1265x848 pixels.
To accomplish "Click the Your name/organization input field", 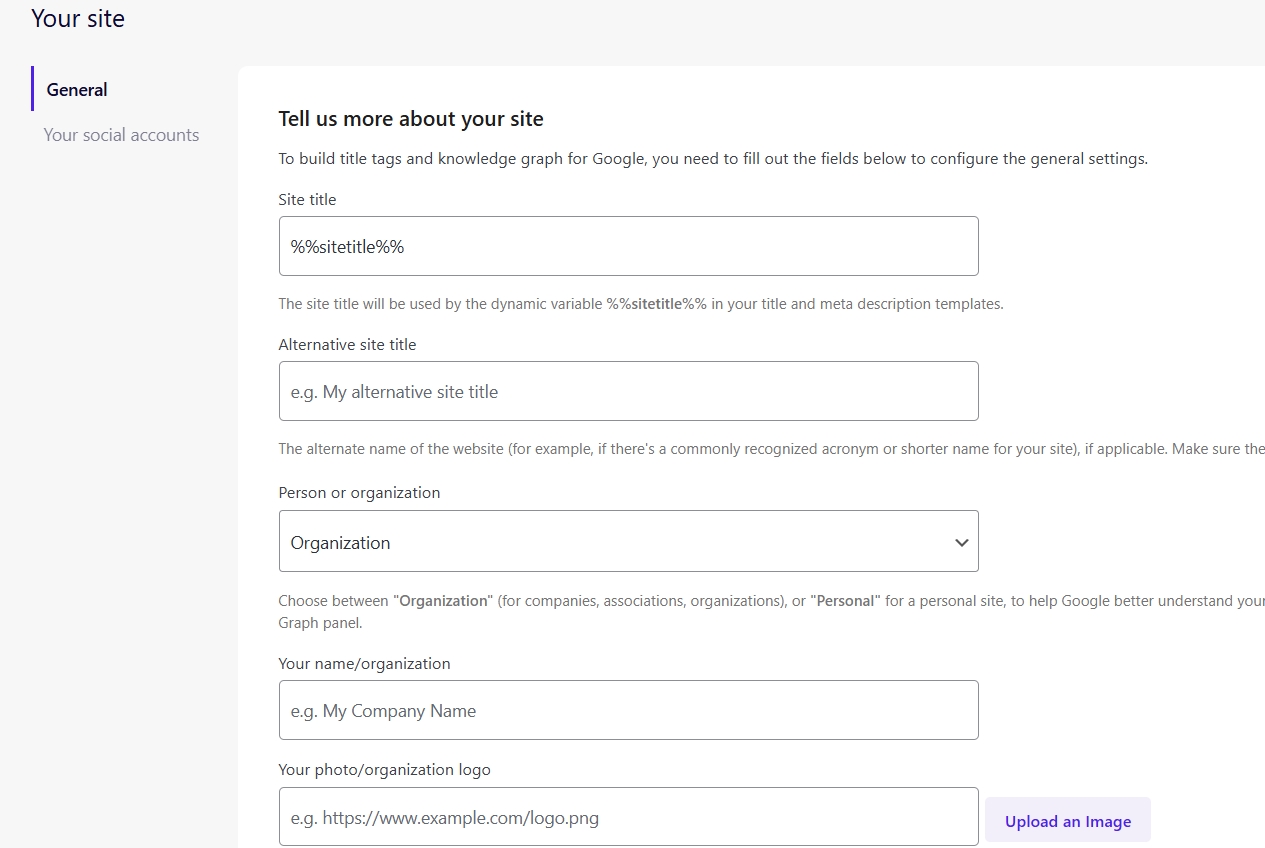I will click(628, 710).
